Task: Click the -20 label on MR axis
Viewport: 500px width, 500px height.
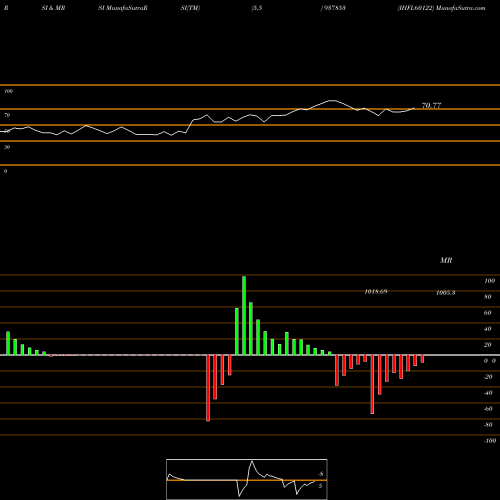Action: 488,377
